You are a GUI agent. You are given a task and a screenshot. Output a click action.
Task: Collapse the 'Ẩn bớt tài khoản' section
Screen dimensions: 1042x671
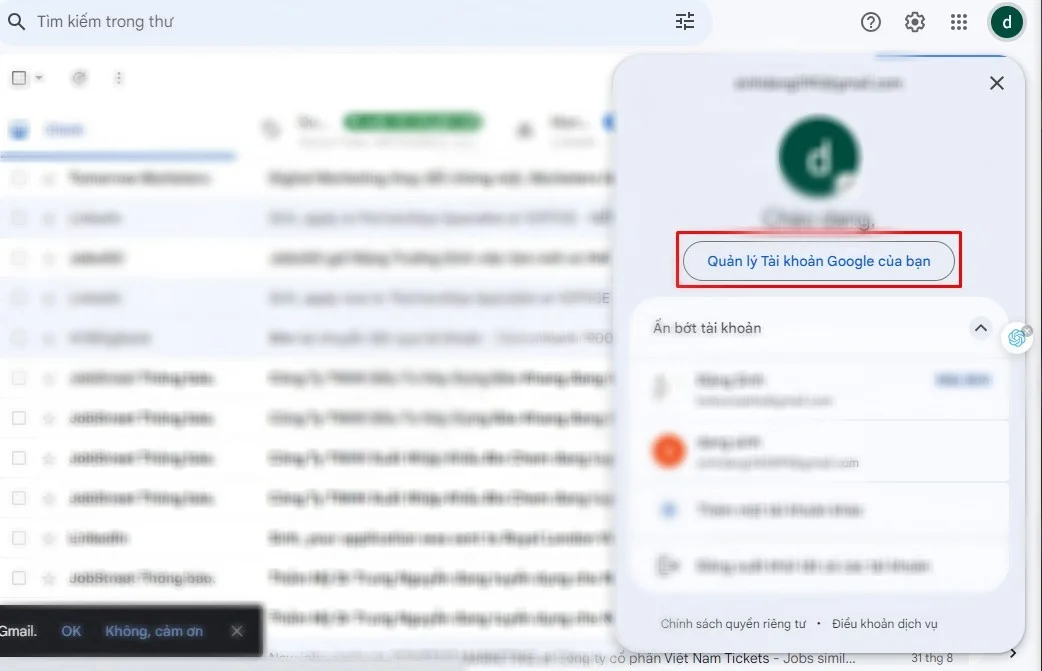coord(980,327)
